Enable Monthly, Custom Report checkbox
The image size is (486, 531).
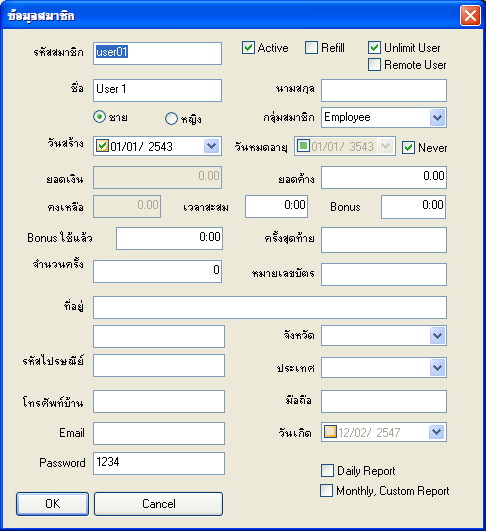point(326,490)
